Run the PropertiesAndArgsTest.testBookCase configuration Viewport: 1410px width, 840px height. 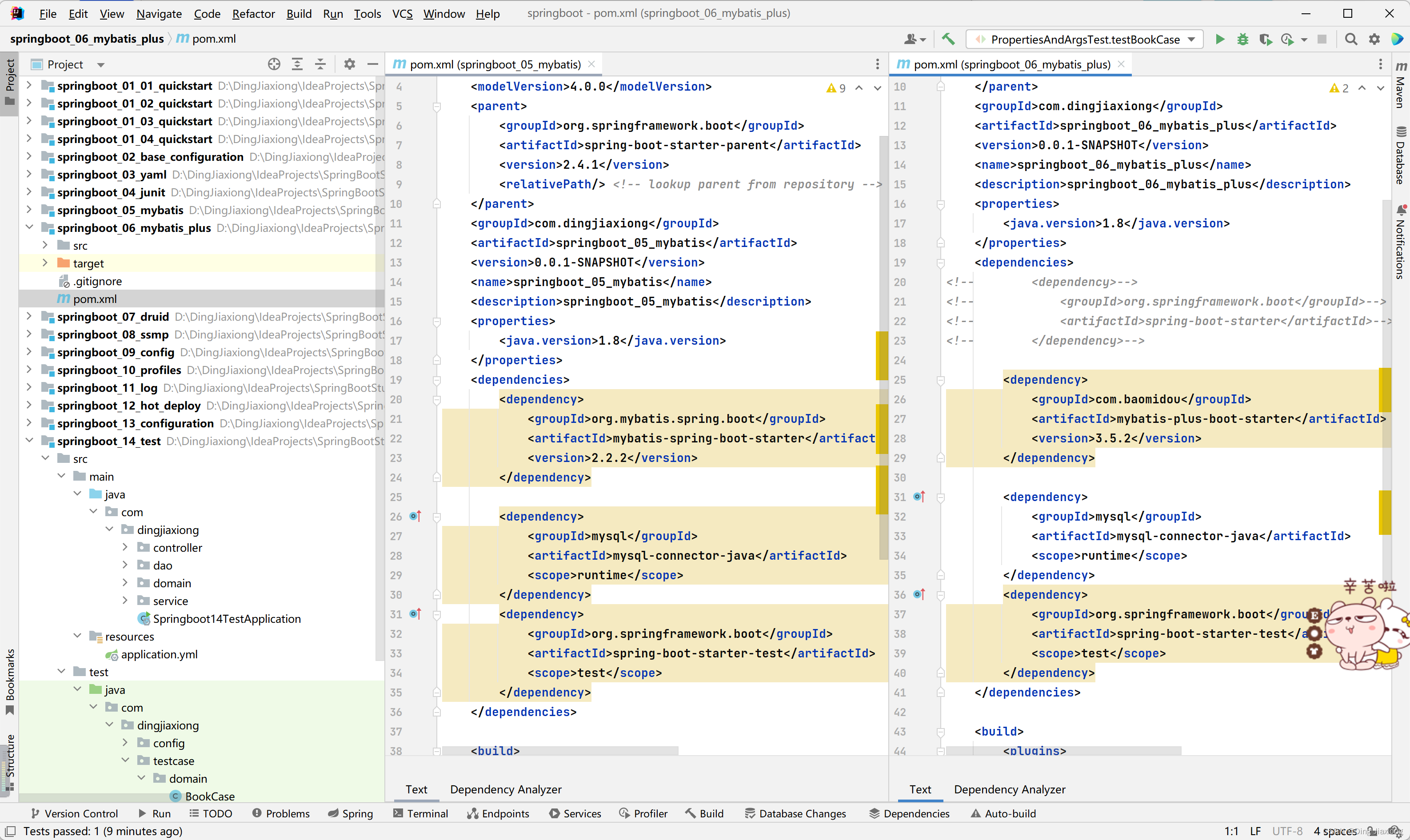coord(1220,39)
